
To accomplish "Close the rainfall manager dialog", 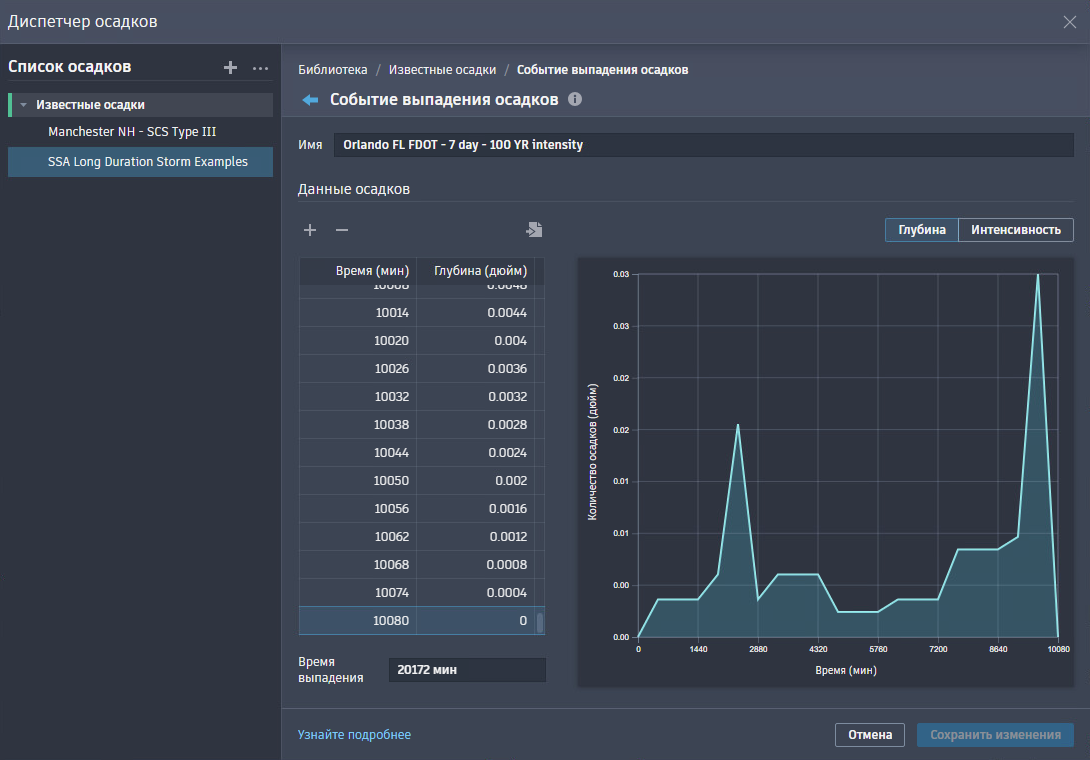I will point(1070,22).
